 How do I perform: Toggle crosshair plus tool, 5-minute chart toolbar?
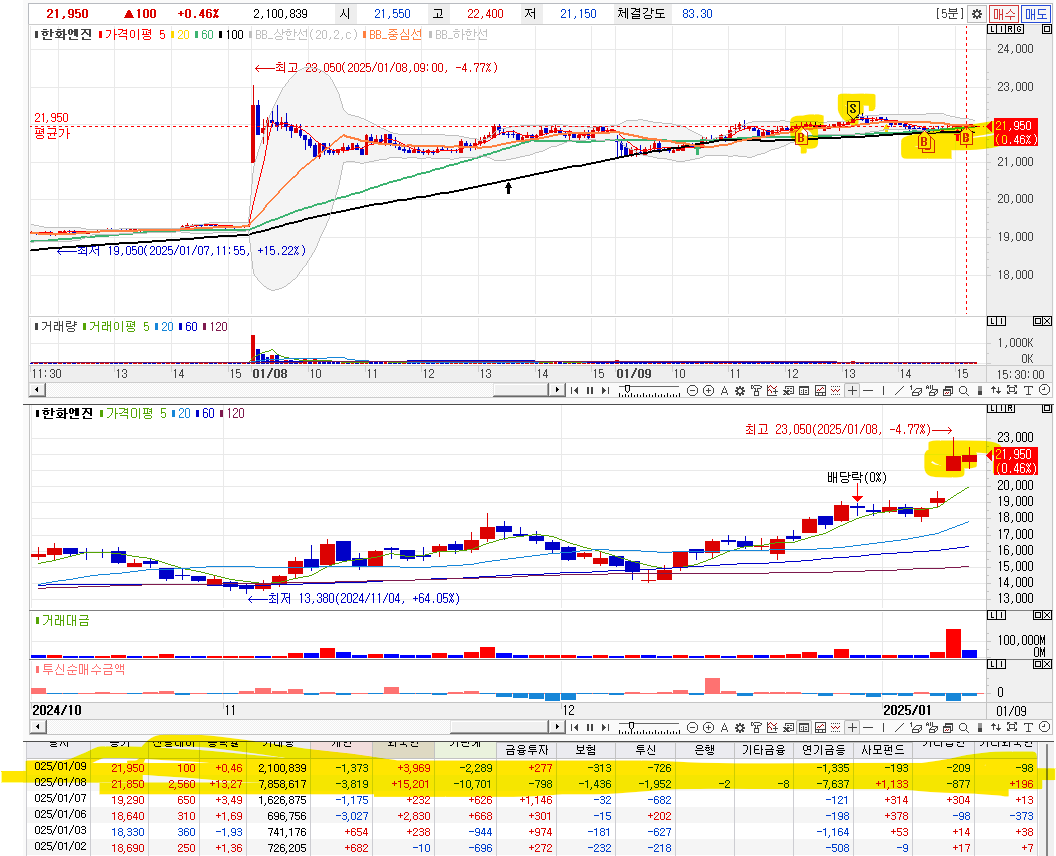tap(853, 391)
